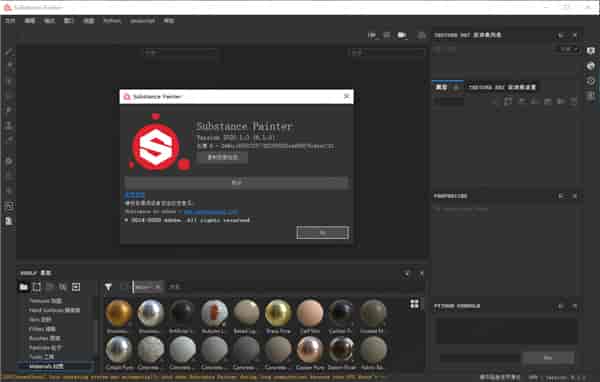
Task: Select the Copper Pure material thumbnail
Action: [310, 350]
